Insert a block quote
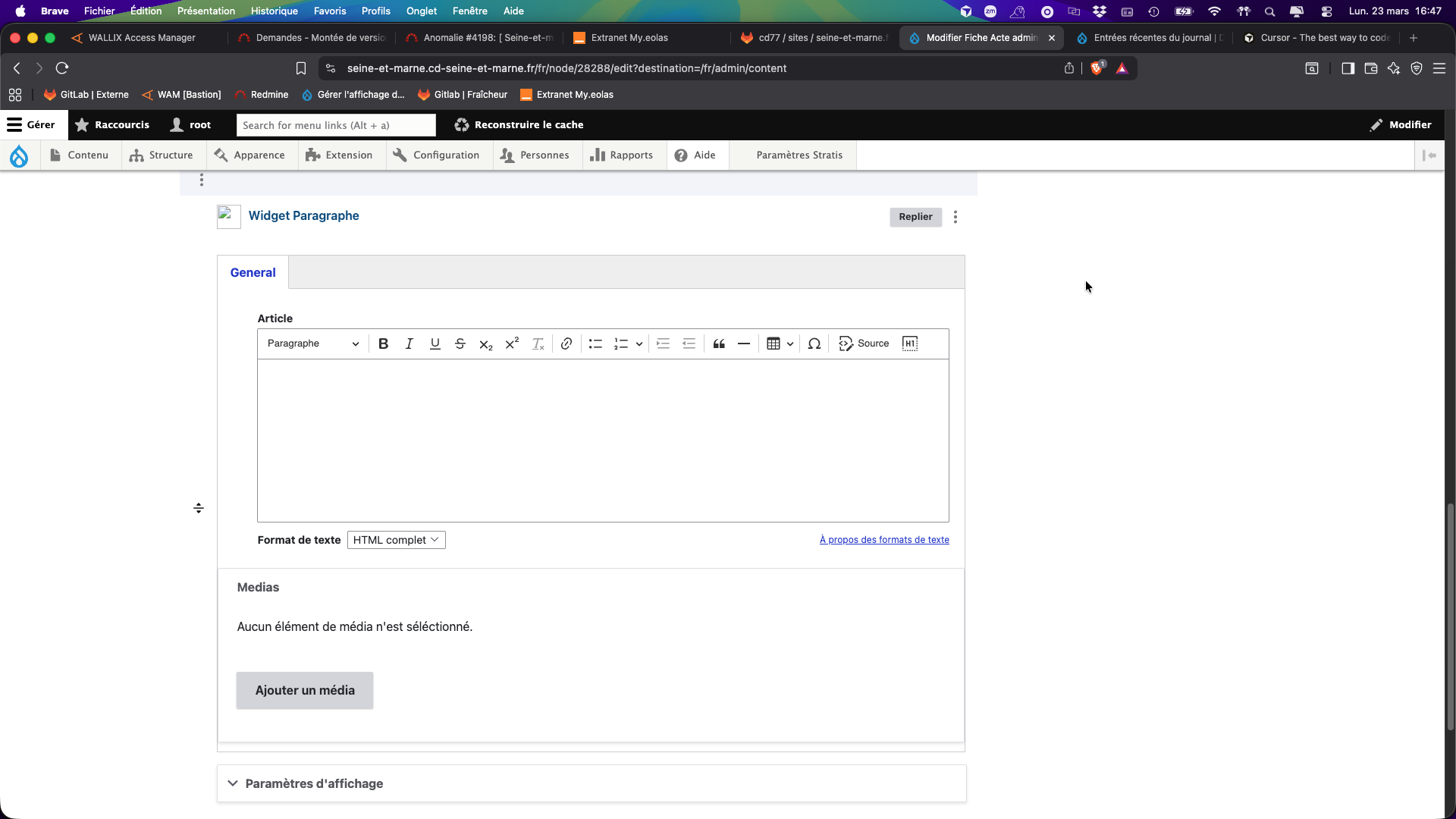The height and width of the screenshot is (819, 1456). click(x=719, y=344)
